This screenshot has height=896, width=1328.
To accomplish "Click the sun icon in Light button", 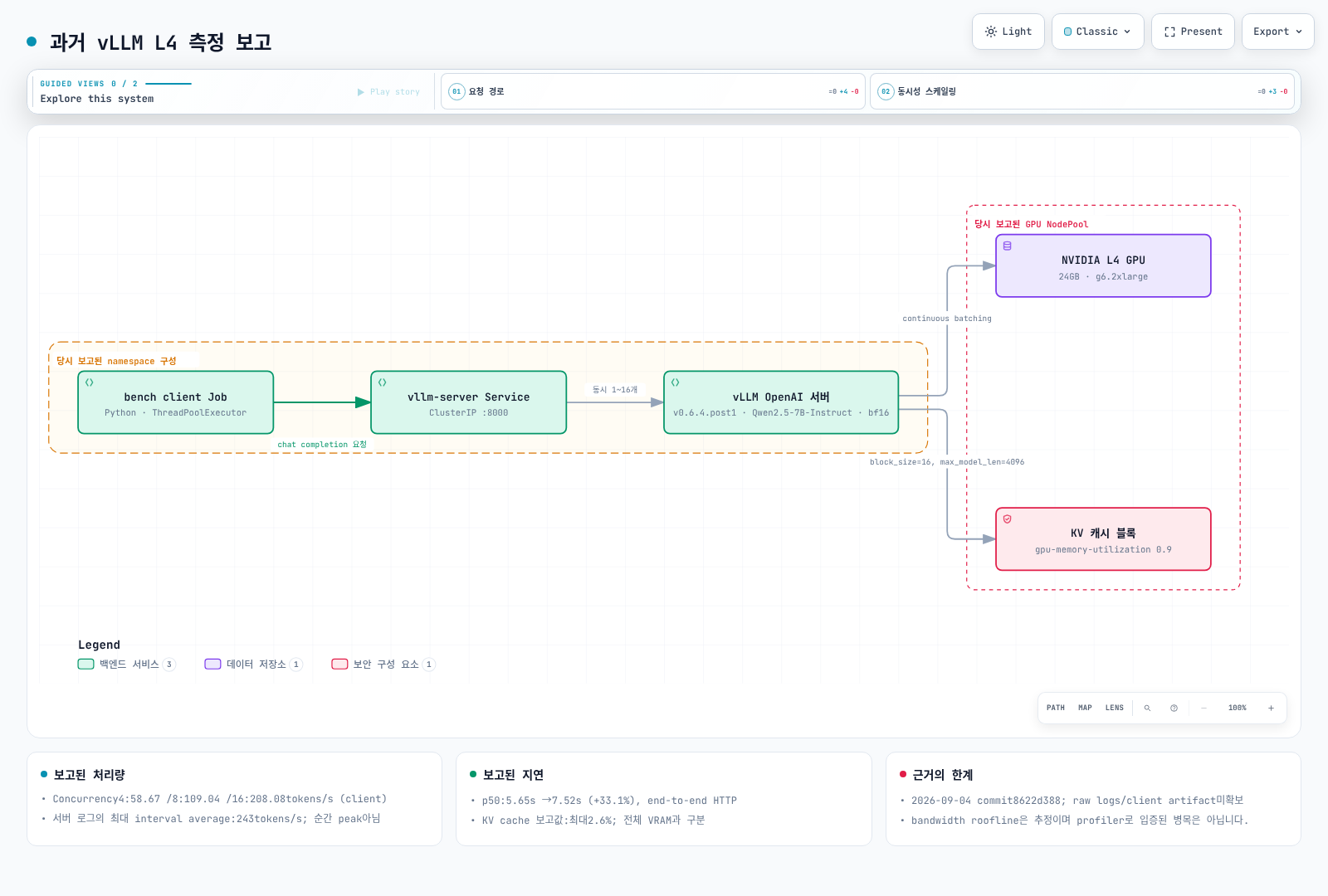I will 991,32.
